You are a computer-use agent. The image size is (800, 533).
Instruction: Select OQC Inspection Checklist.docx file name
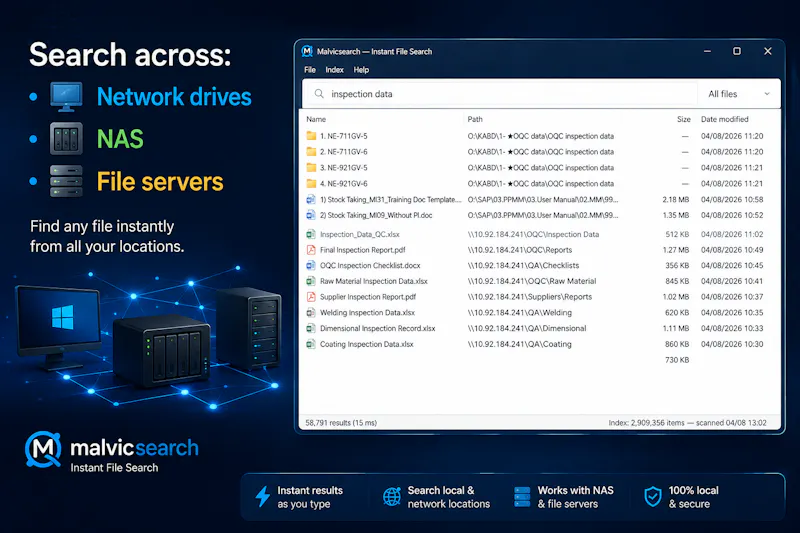(x=370, y=266)
